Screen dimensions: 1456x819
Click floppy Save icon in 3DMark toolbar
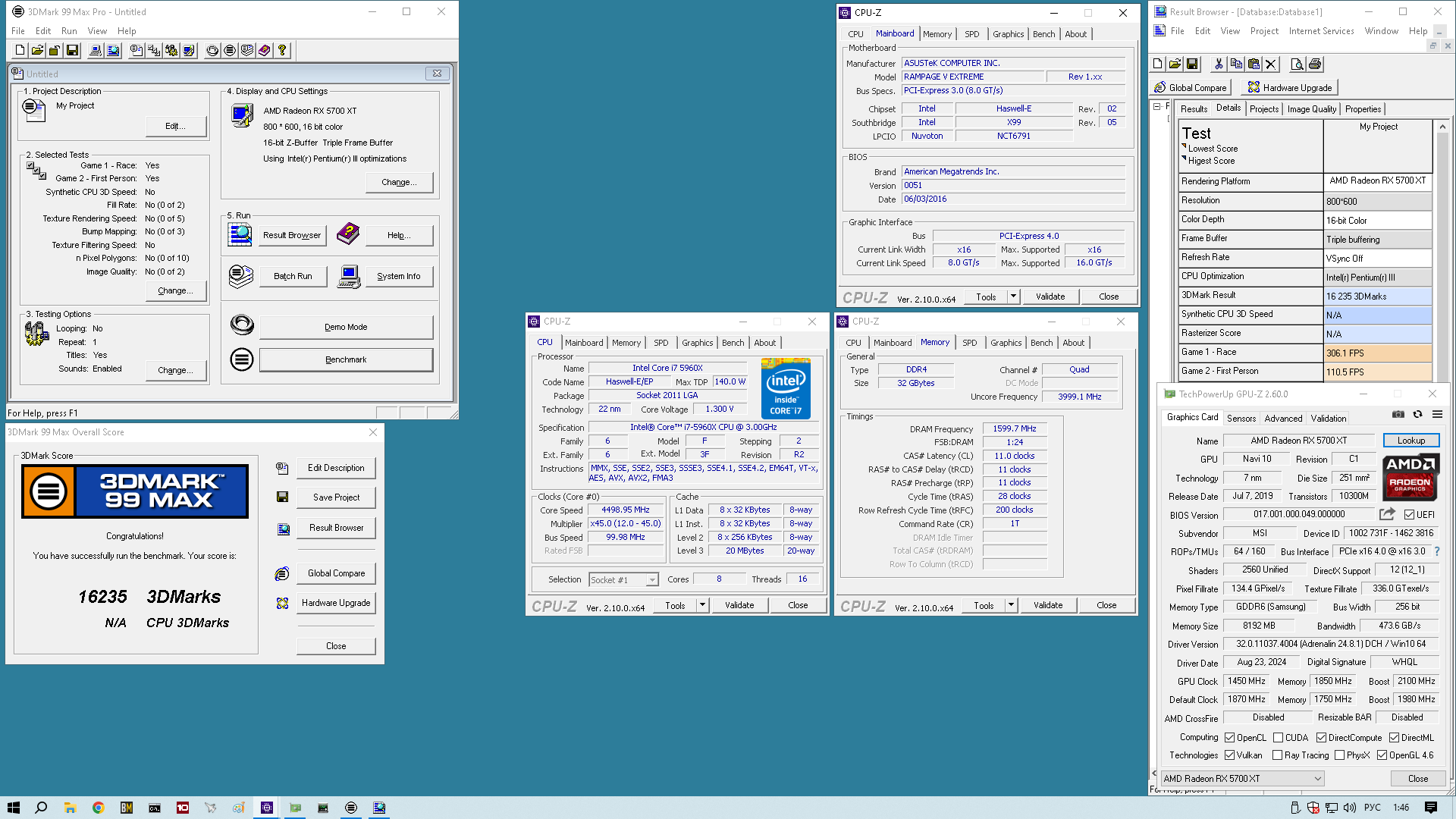72,51
